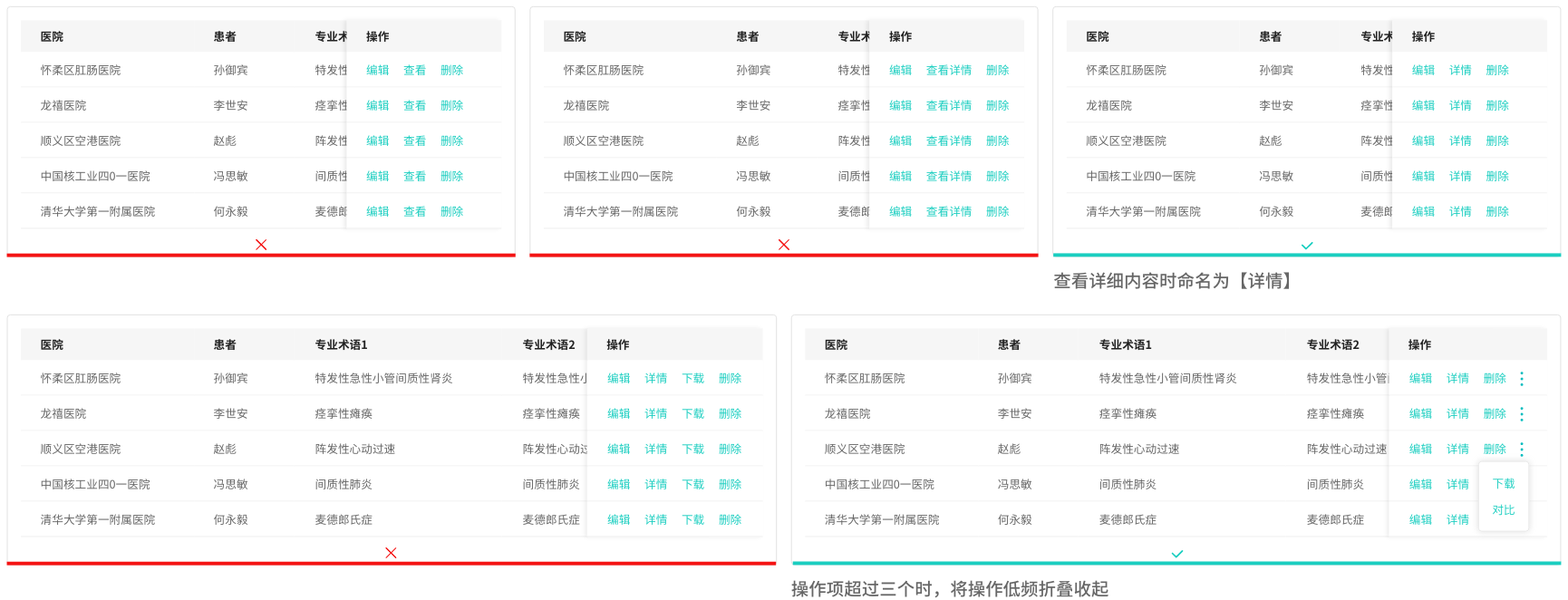Choose 下载 from the open more-actions popup
This screenshot has width=1568, height=600.
[x=1504, y=484]
